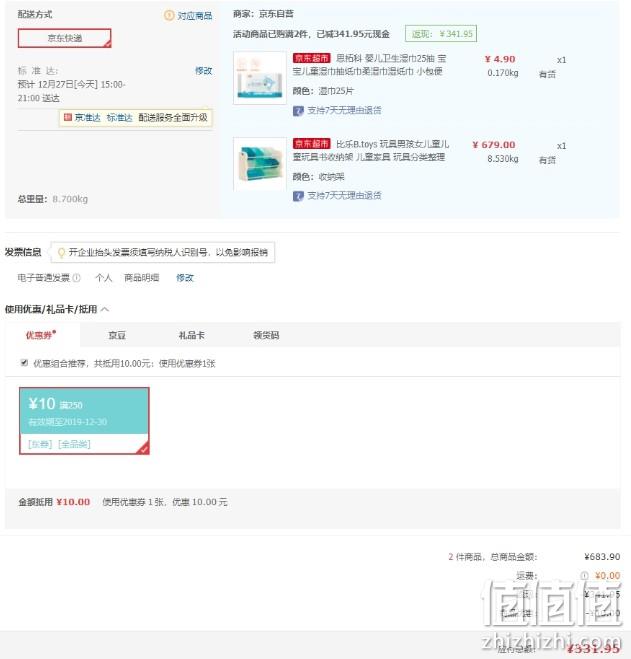Click 商品明细 invoice content text
The width and height of the screenshot is (631, 659).
(142, 278)
